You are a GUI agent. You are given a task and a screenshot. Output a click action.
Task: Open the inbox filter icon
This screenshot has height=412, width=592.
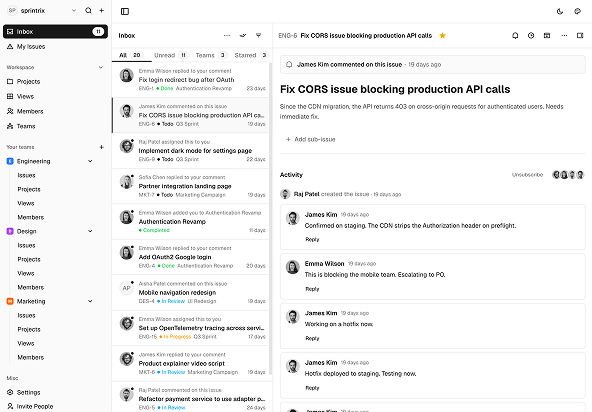pyautogui.click(x=259, y=35)
